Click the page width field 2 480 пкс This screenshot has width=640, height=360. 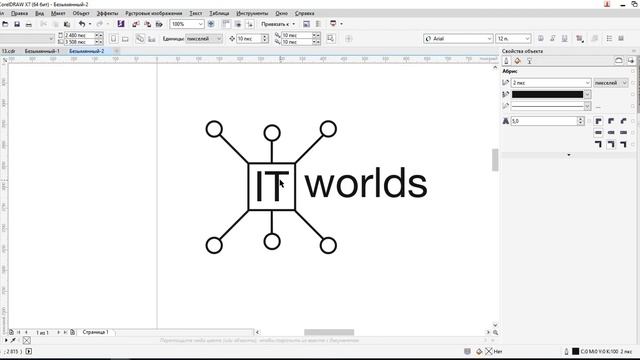tap(79, 36)
